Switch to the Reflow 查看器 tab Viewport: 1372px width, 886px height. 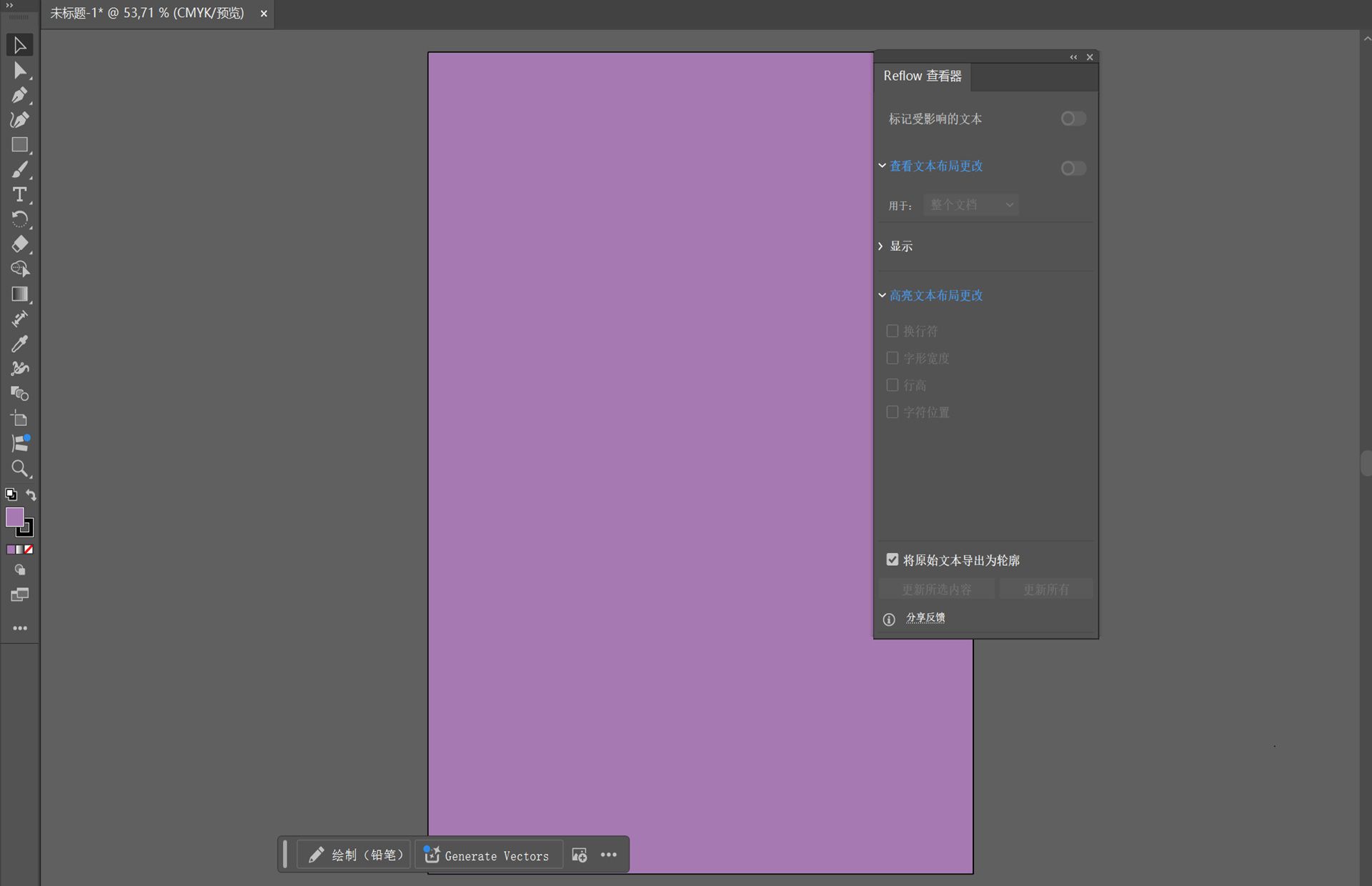point(923,76)
